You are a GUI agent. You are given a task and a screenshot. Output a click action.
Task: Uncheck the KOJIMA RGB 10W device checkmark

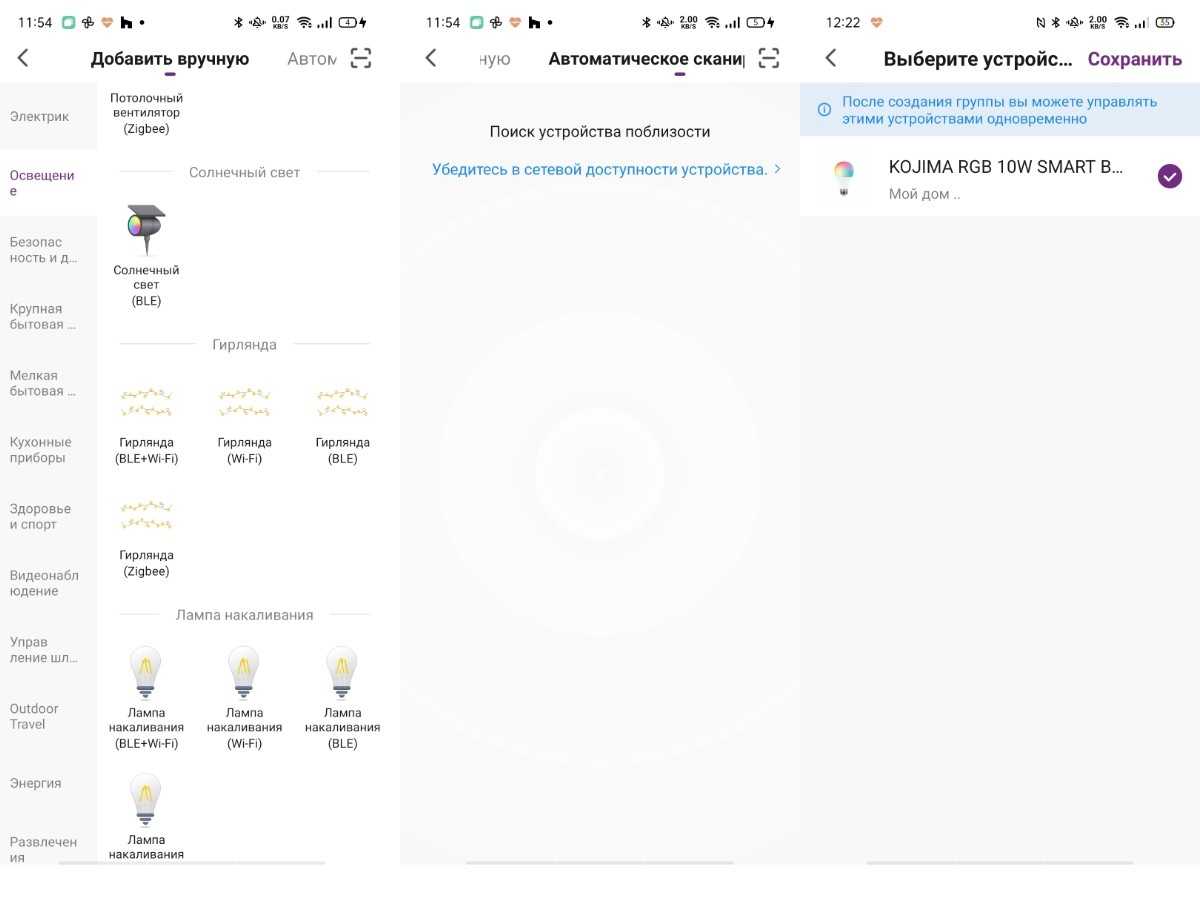pyautogui.click(x=1169, y=176)
